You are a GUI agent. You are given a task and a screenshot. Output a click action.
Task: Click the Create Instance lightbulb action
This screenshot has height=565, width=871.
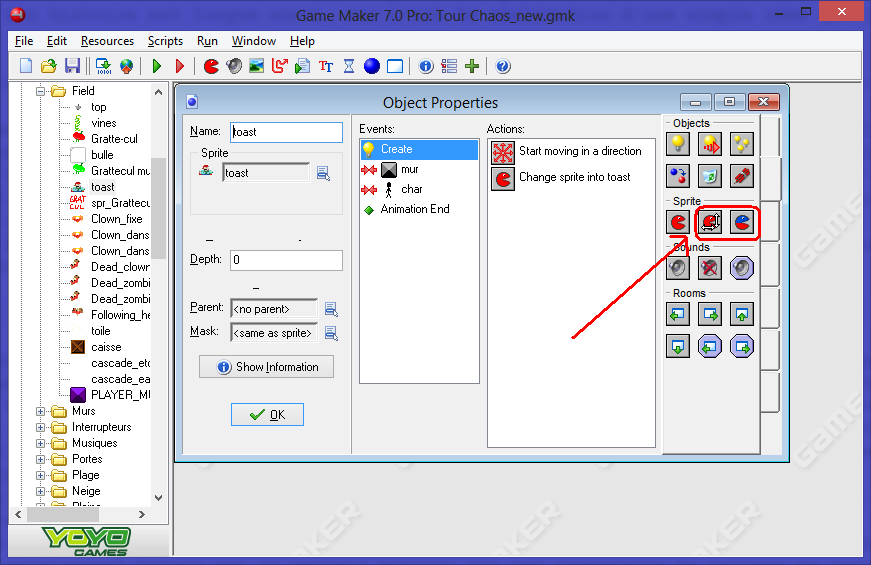click(x=679, y=145)
